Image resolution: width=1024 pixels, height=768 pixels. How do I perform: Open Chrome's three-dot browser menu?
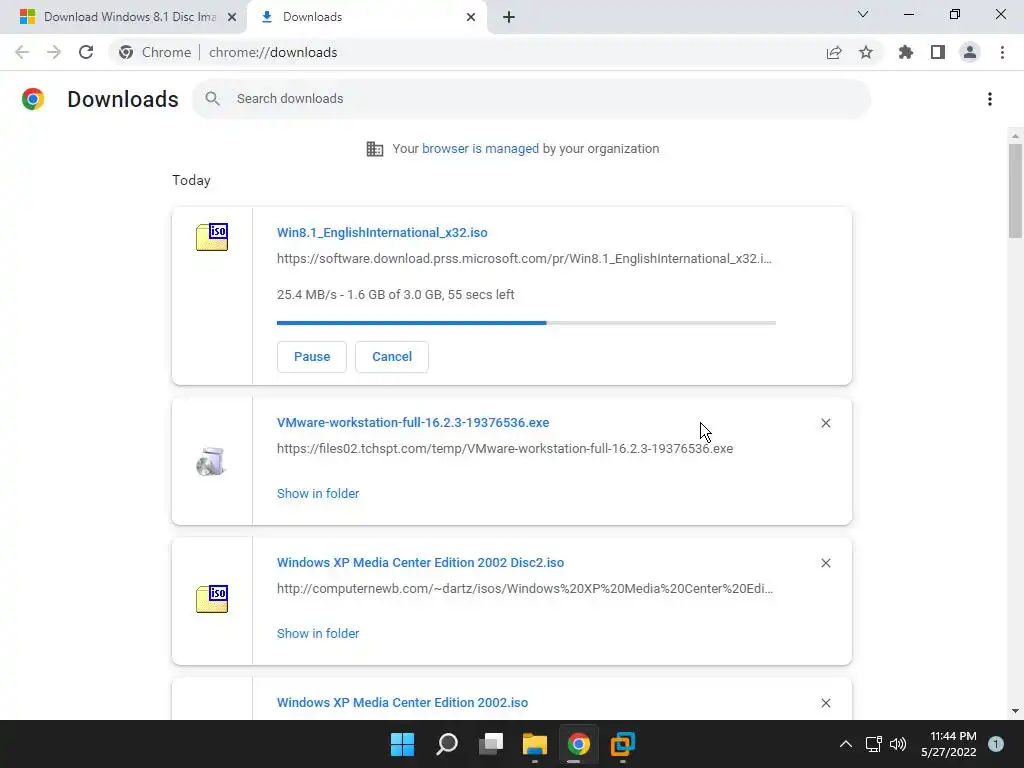coord(1002,52)
